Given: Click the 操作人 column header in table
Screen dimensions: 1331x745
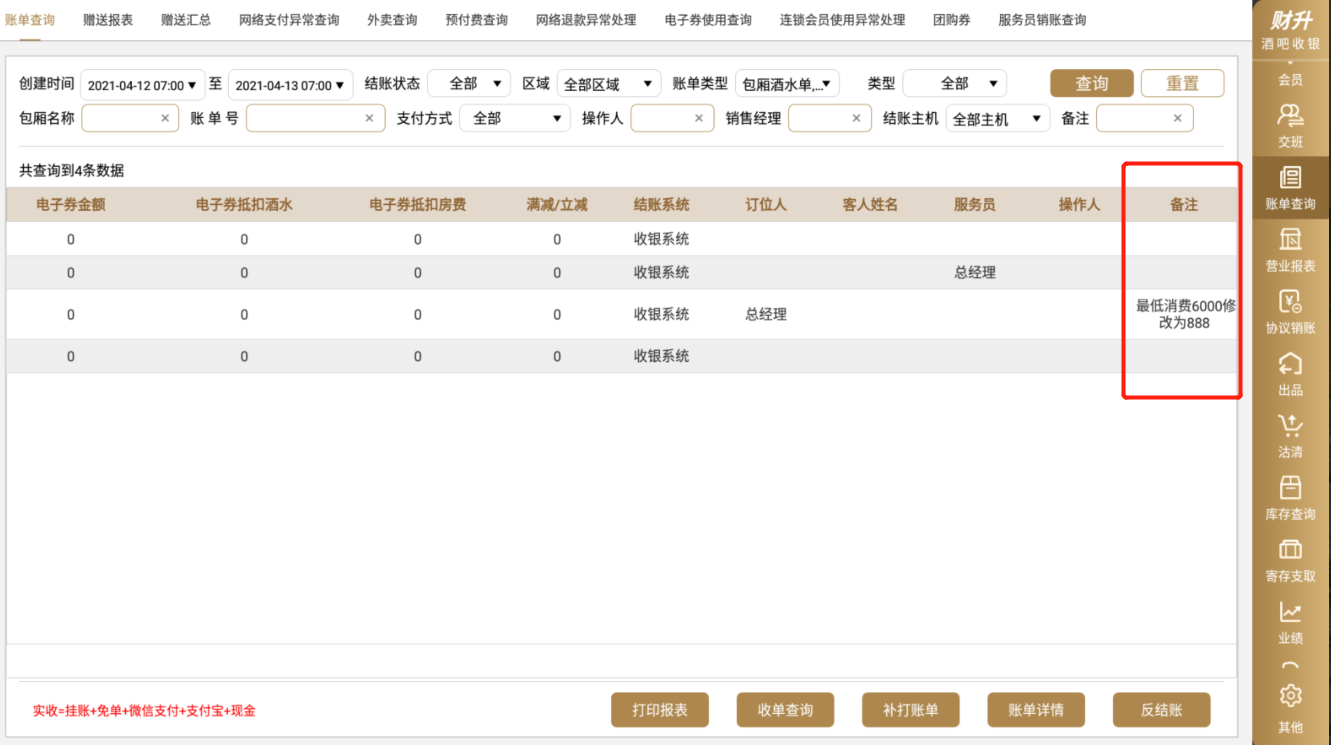Looking at the screenshot, I should point(1079,204).
